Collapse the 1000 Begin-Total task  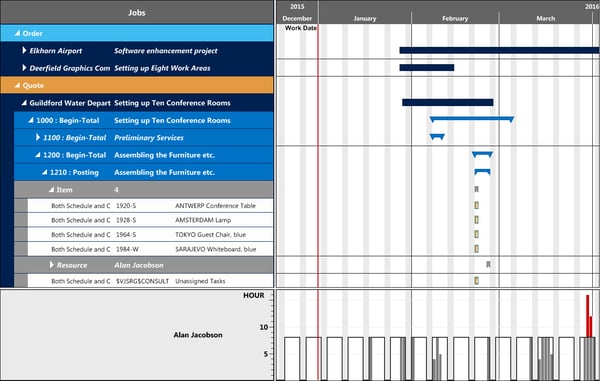click(x=31, y=120)
